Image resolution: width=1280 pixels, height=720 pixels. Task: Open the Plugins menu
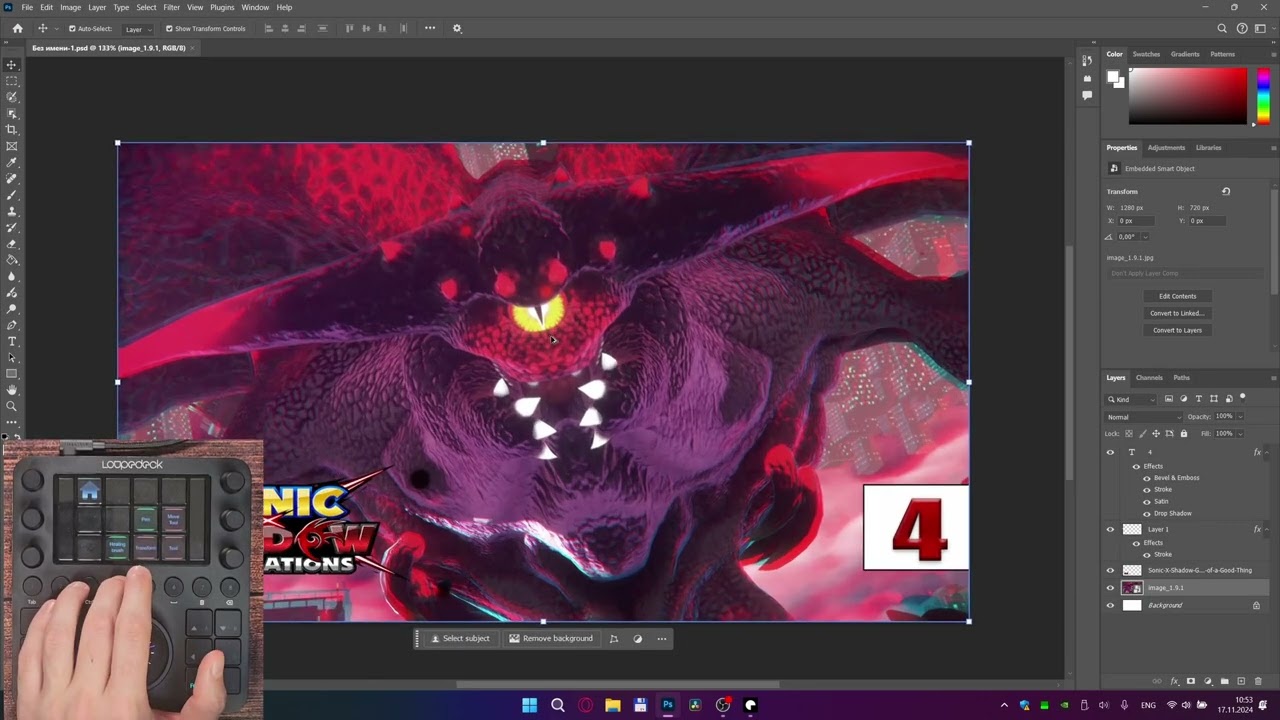[x=222, y=7]
